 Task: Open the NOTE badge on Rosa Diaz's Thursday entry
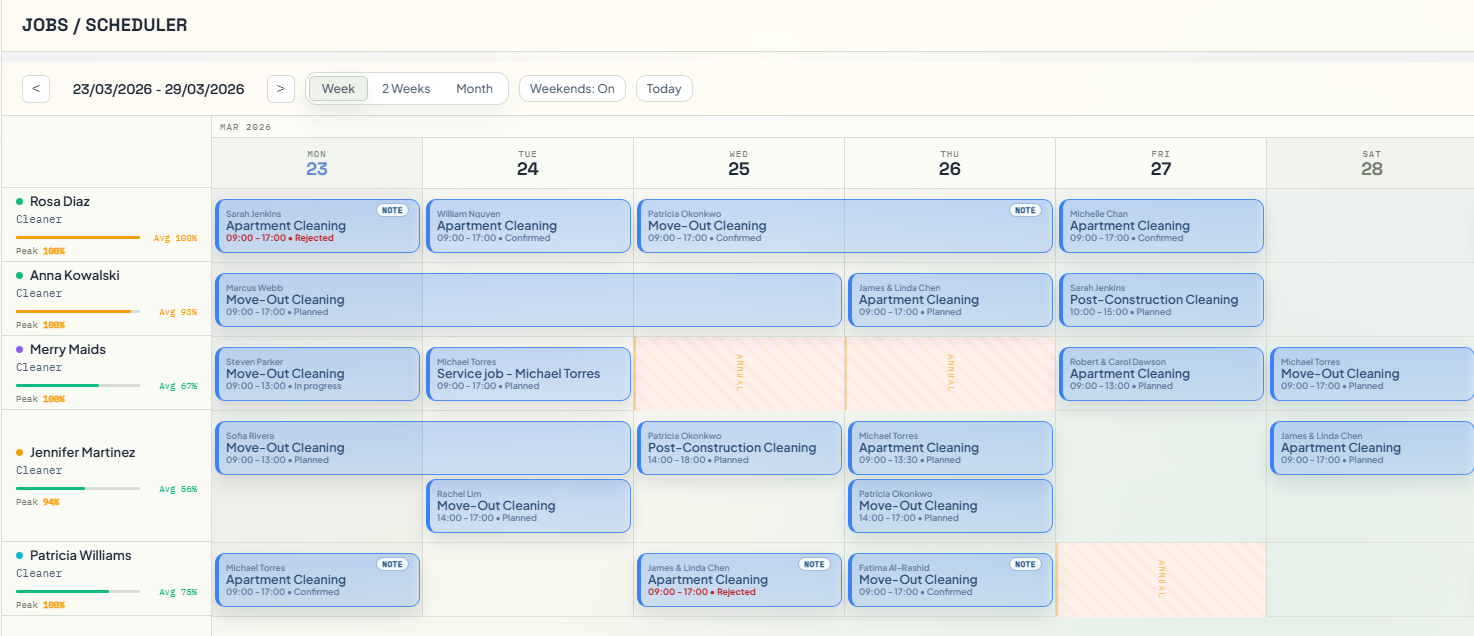click(x=1024, y=210)
